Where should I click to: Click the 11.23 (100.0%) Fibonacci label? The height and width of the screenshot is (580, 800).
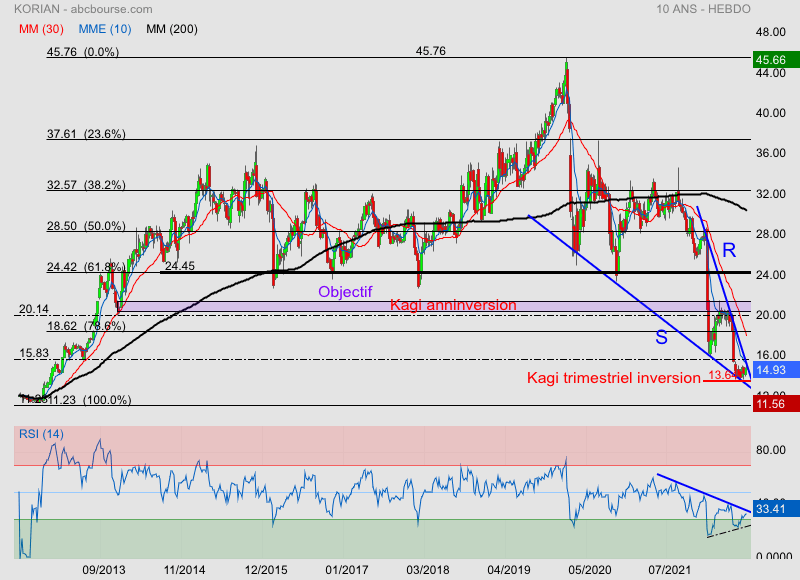pos(89,400)
